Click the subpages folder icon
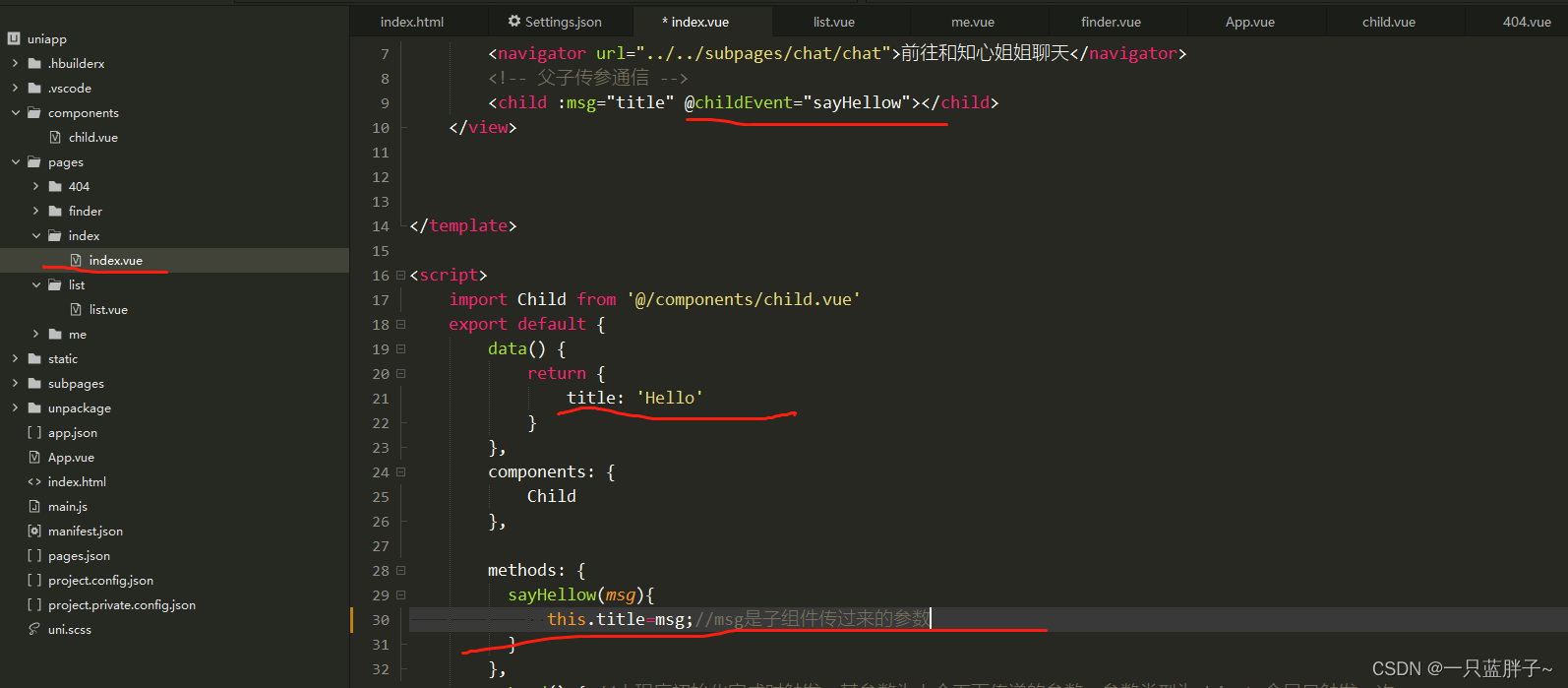 [34, 383]
